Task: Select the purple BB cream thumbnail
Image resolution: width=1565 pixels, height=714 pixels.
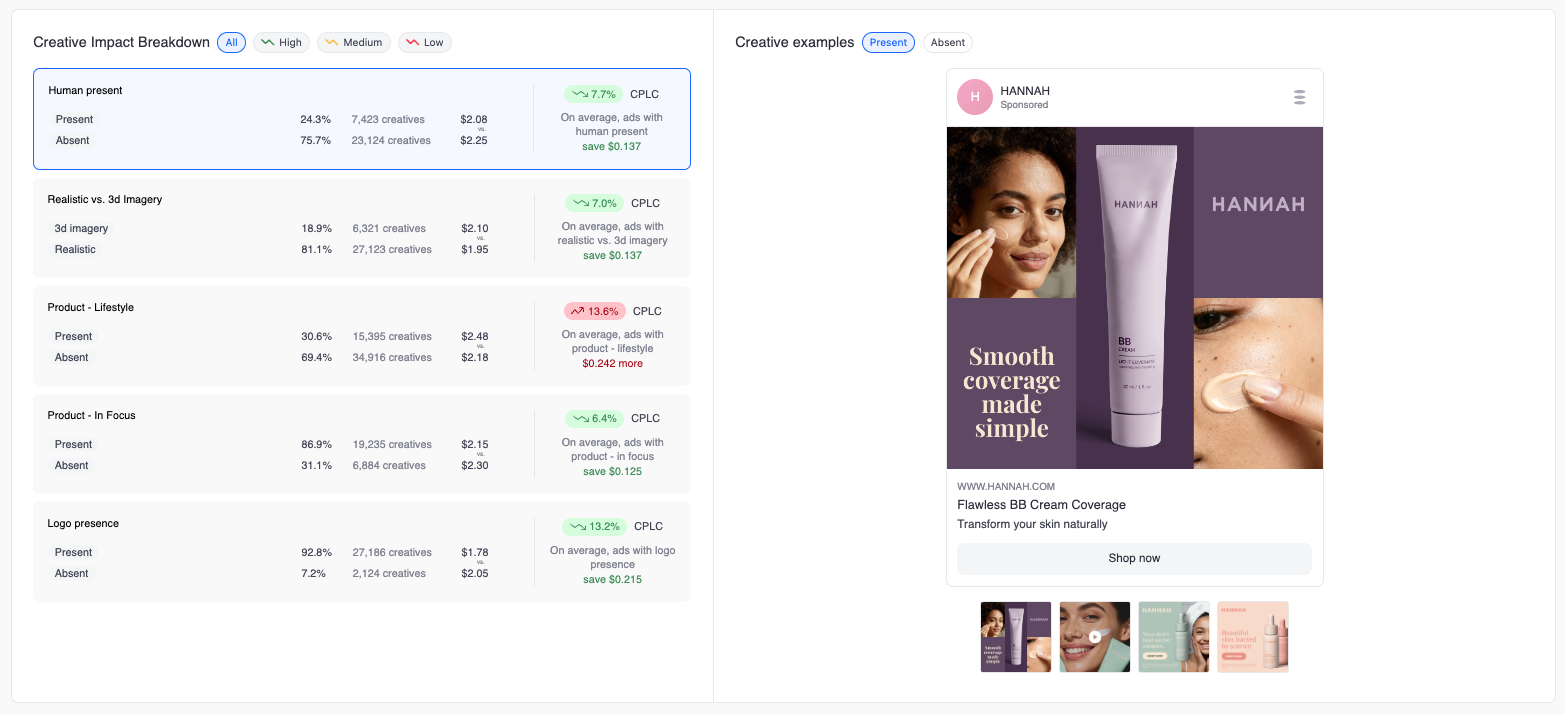Action: tap(1016, 637)
